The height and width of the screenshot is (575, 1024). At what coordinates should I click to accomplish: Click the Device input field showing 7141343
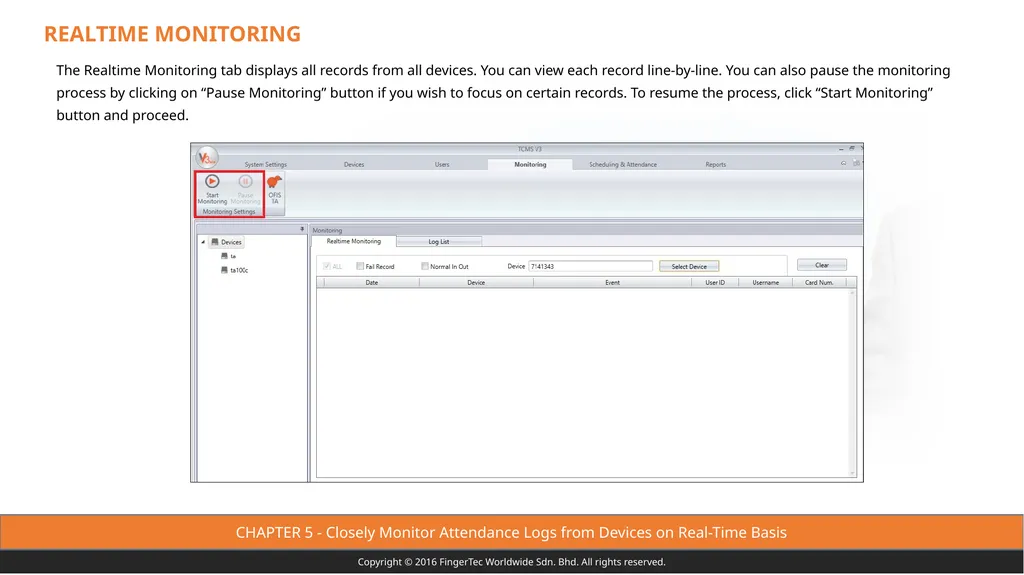(x=590, y=266)
